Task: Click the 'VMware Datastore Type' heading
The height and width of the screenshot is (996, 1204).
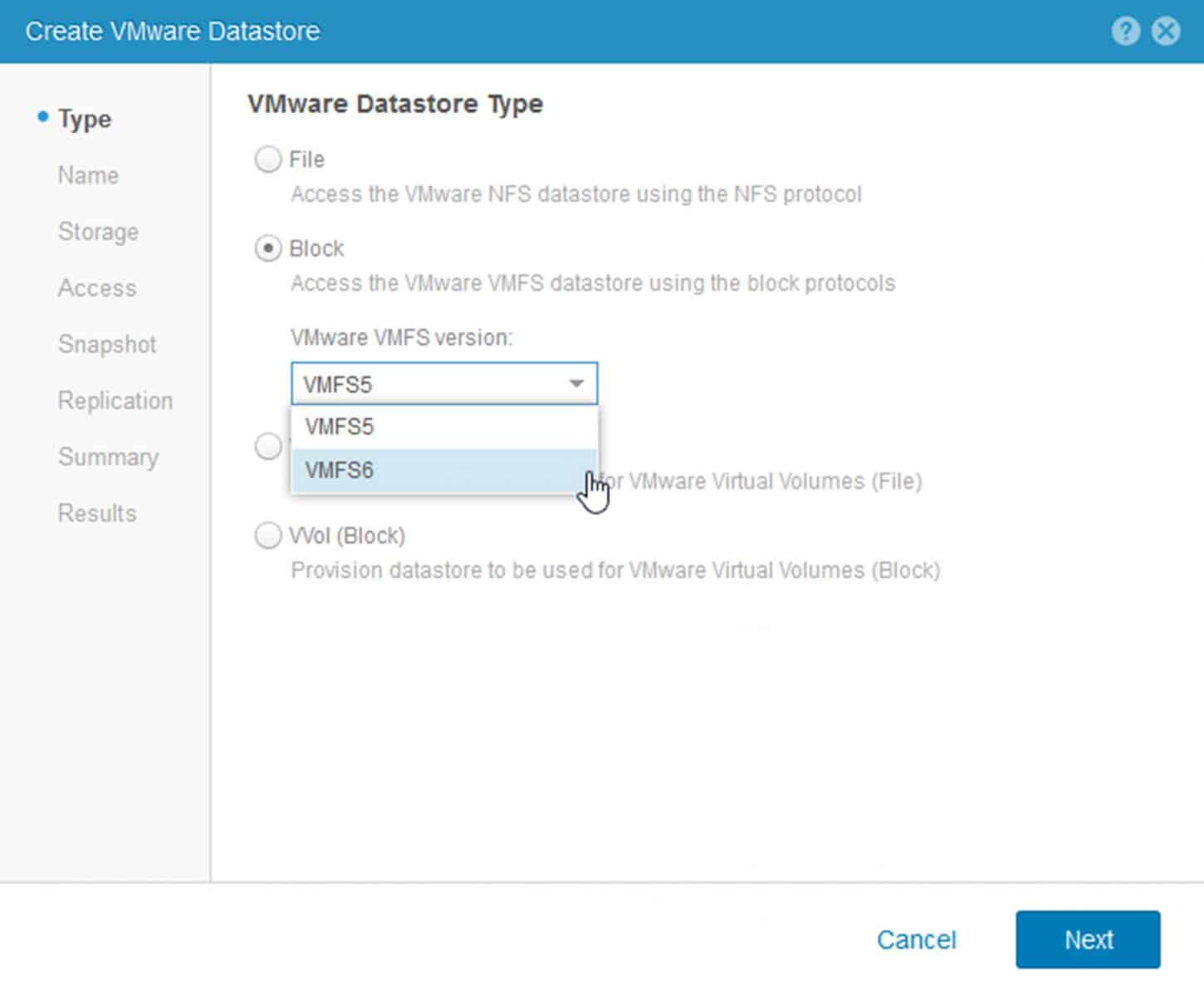Action: [x=395, y=104]
